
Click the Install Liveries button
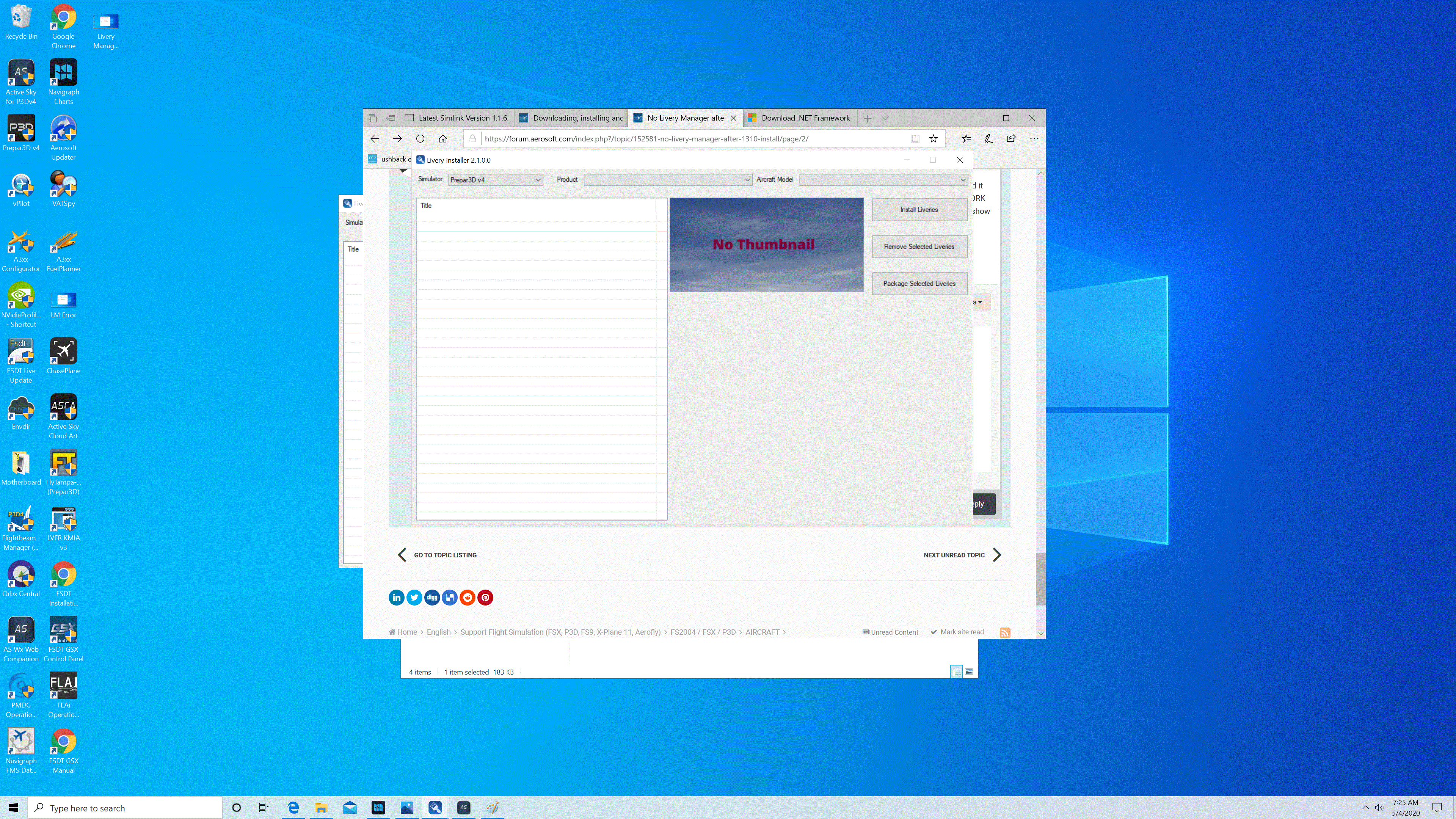click(919, 210)
